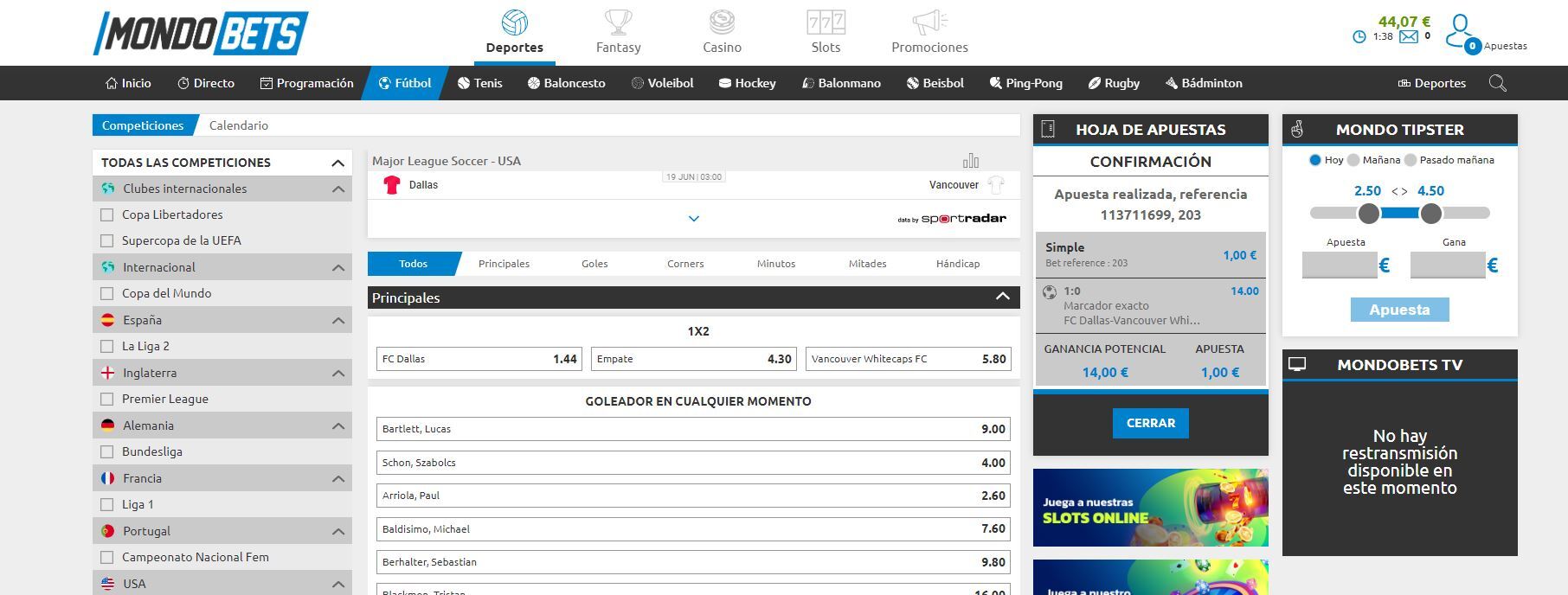The width and height of the screenshot is (1568, 595).
Task: Select Bádminton in the sports bar
Action: (x=1204, y=83)
